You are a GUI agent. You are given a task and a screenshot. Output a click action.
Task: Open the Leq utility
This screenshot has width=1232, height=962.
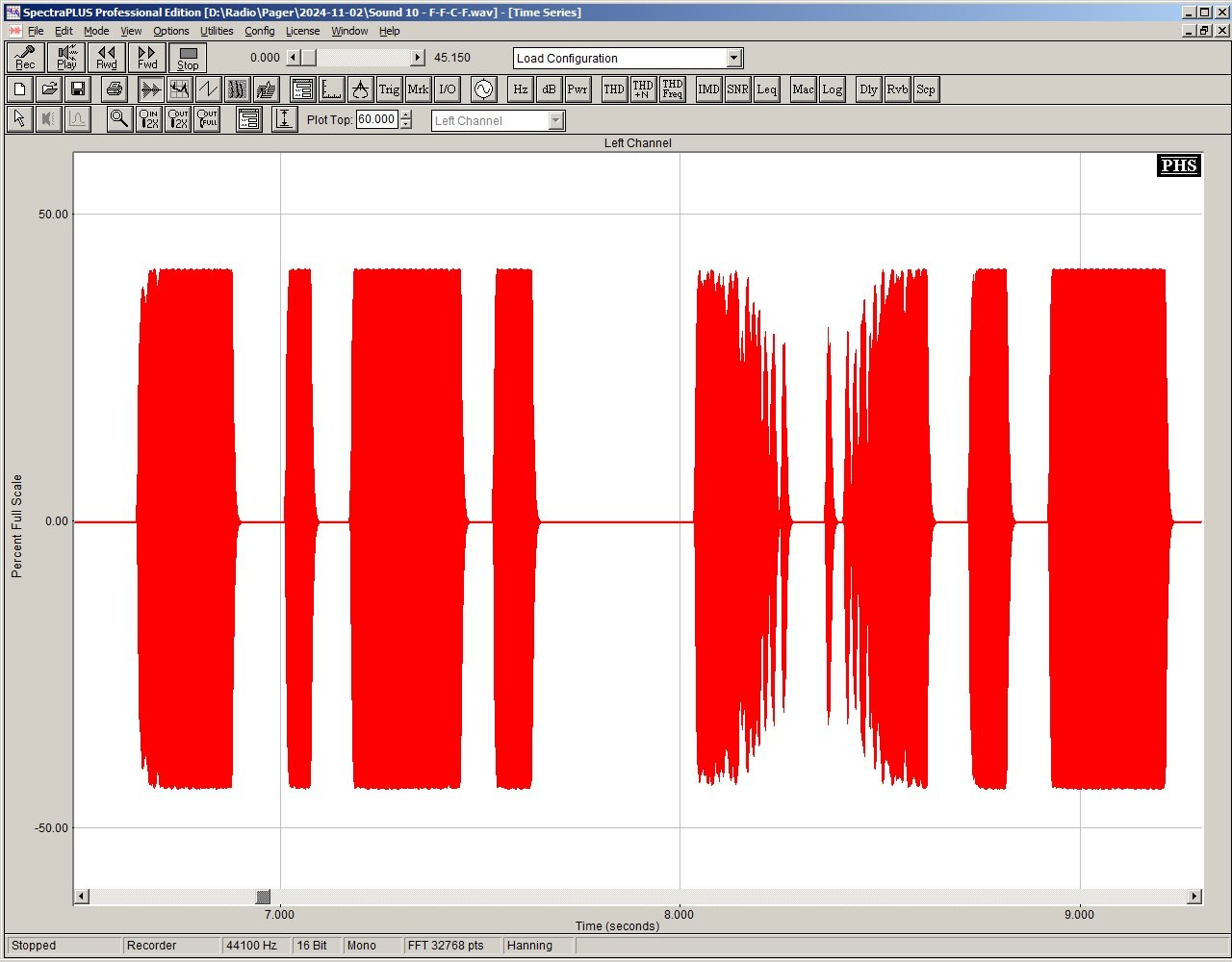point(766,89)
